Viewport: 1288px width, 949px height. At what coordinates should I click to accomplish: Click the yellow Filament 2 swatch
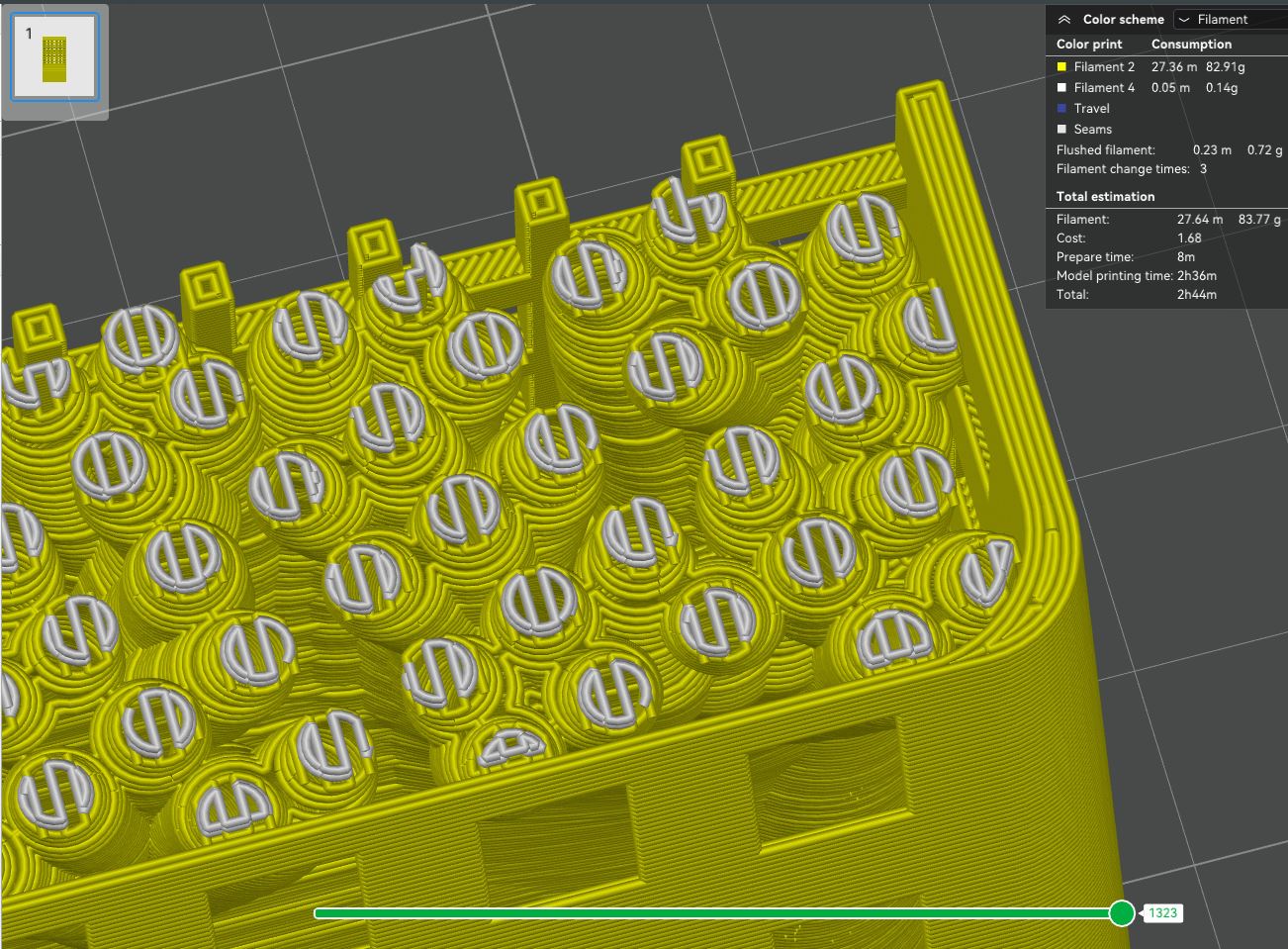point(1060,66)
